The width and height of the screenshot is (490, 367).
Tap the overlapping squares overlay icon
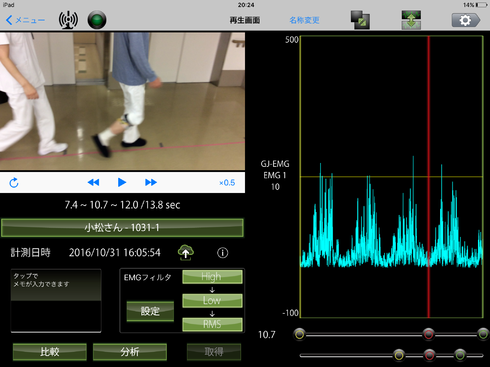click(360, 20)
